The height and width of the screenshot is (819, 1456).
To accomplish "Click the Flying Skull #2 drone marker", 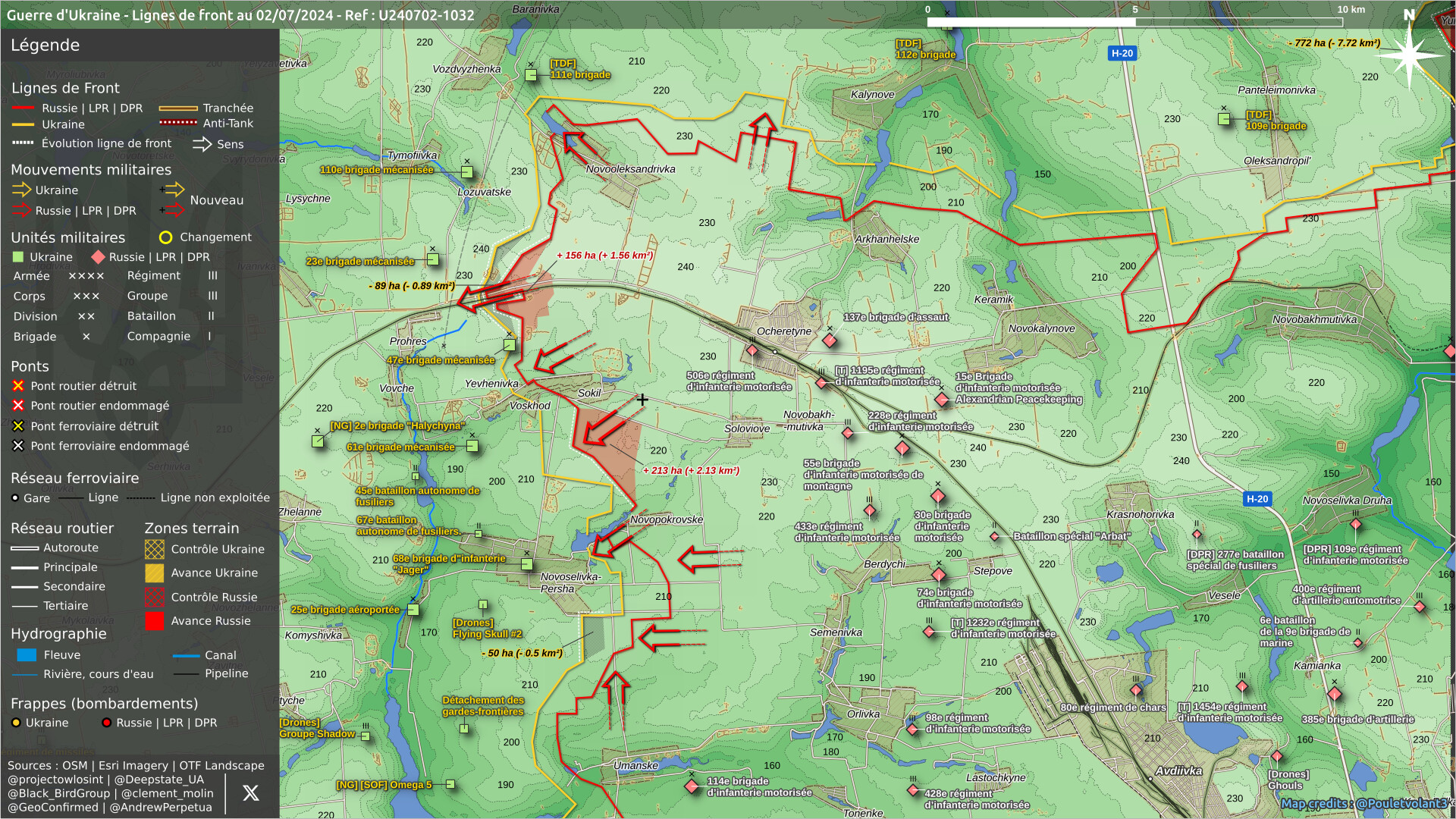I will (483, 605).
